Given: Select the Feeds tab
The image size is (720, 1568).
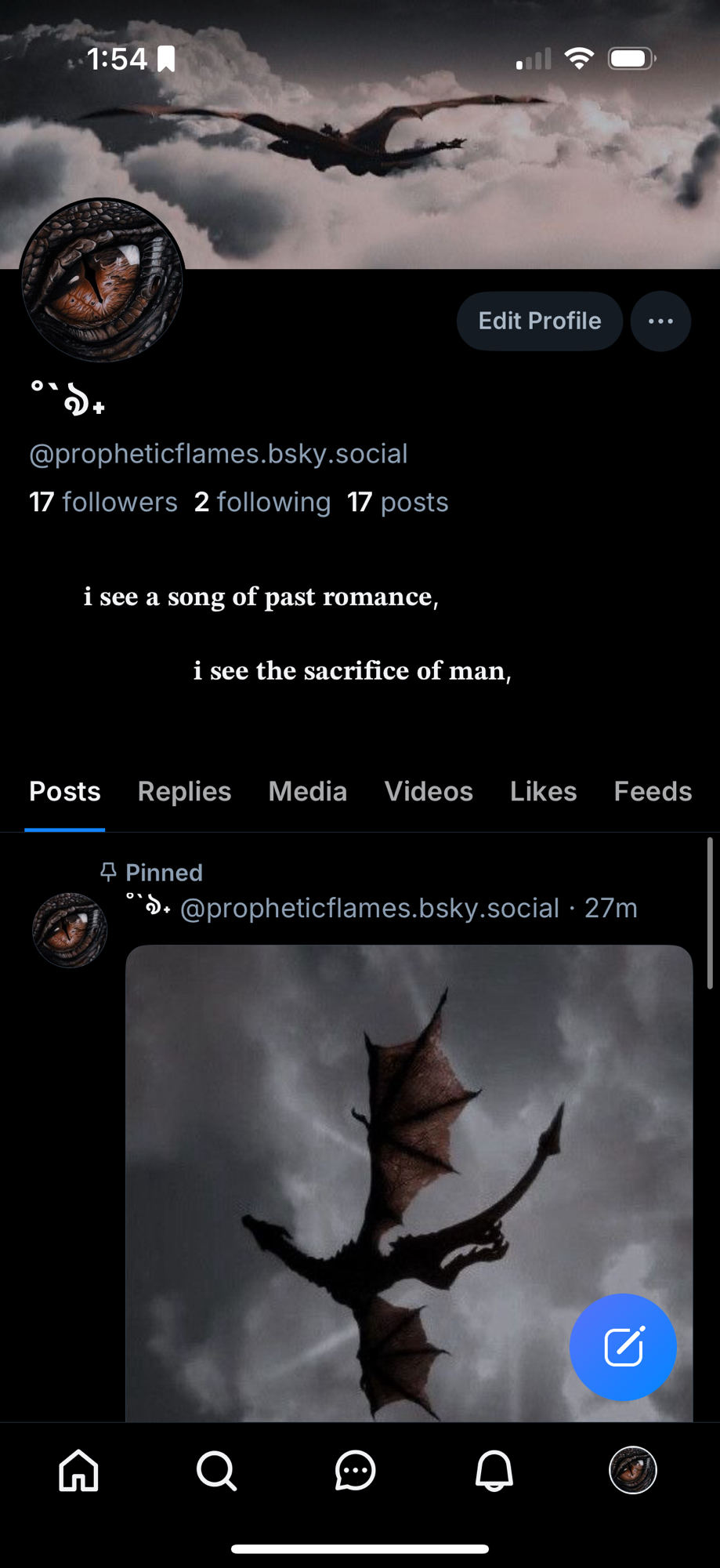Looking at the screenshot, I should click(653, 791).
